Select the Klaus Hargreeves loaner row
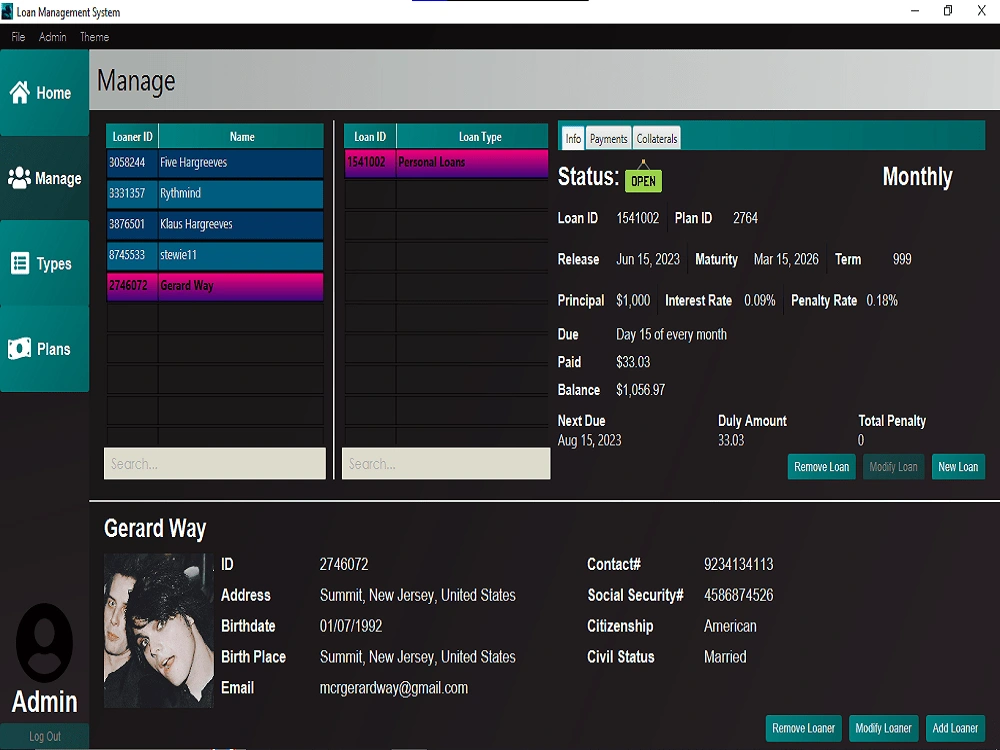Viewport: 1000px width, 750px height. point(215,224)
